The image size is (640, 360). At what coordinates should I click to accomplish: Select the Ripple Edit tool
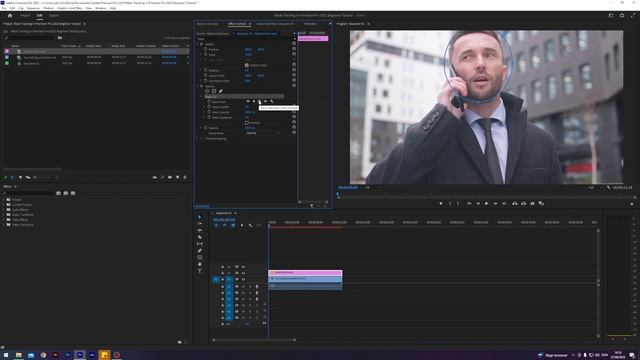click(x=200, y=230)
